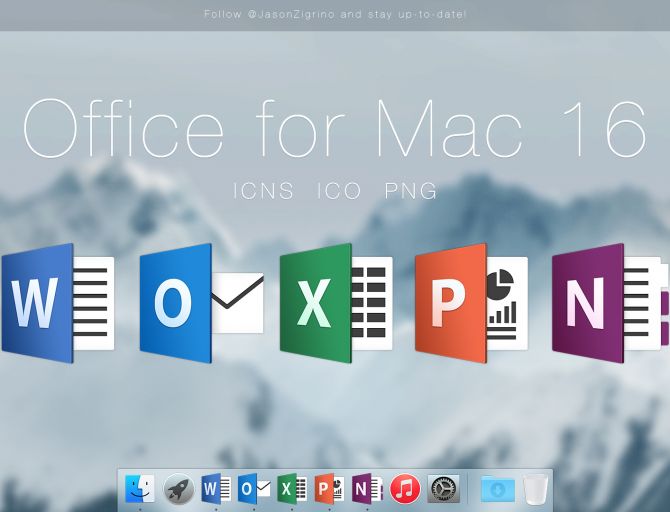Click the ICNS format label

pos(263,191)
